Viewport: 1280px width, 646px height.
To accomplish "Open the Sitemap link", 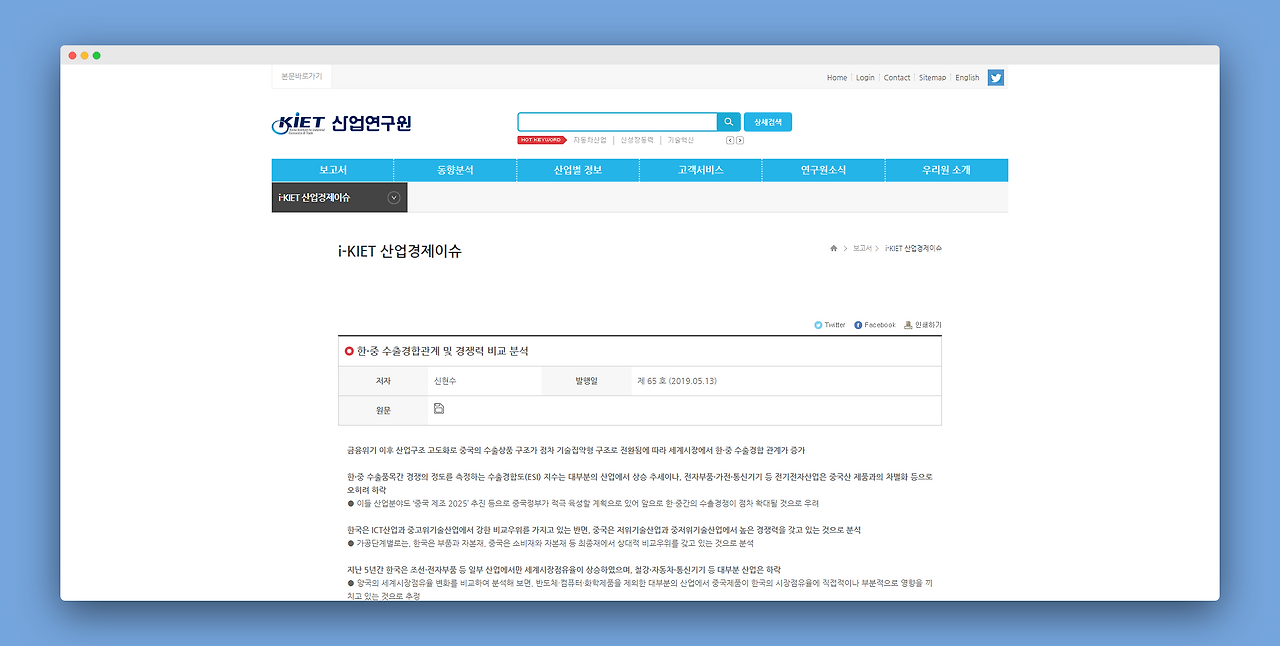I will pyautogui.click(x=932, y=77).
